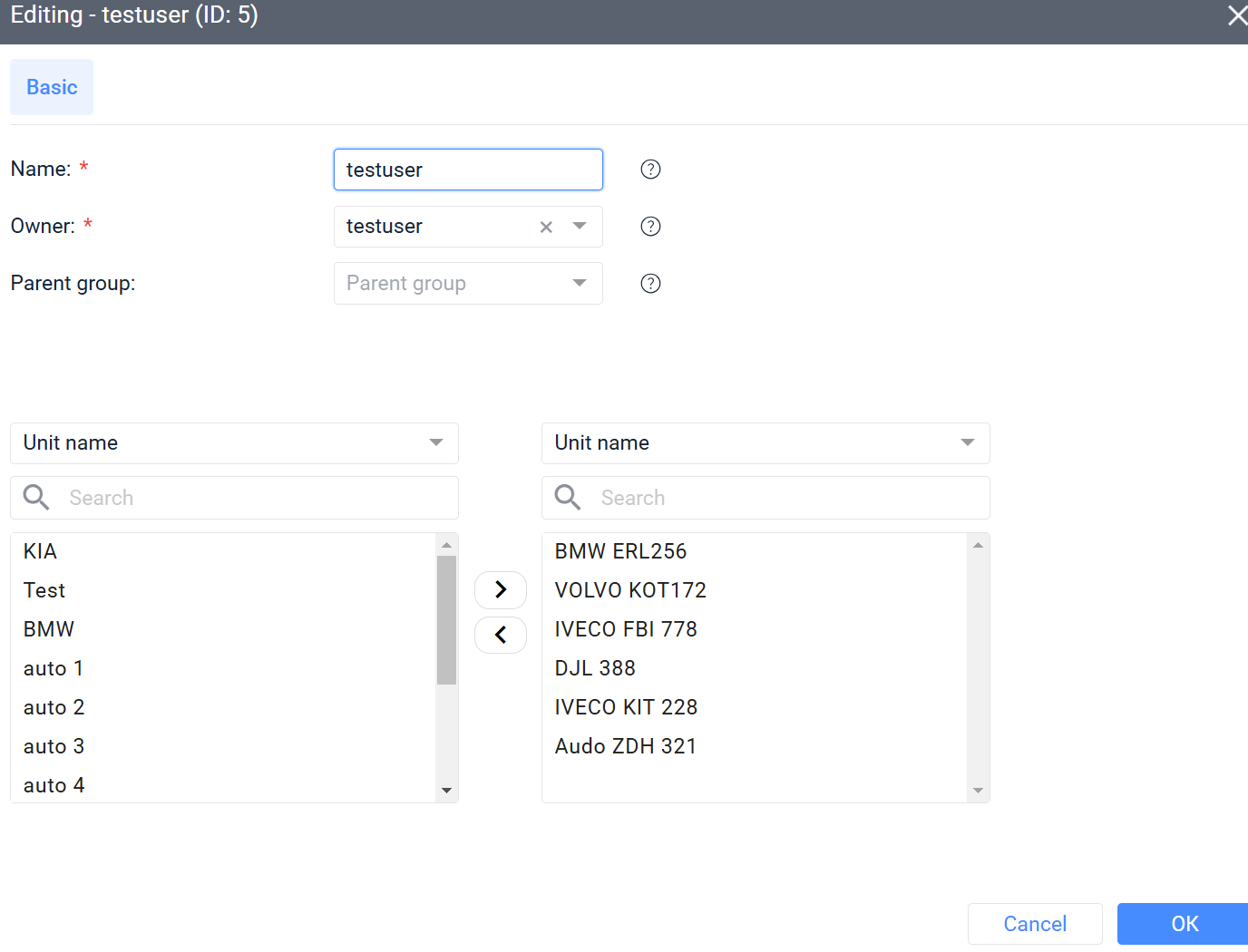Cancel the editing dialog
Screen dimensions: 1248x952
click(x=1034, y=924)
